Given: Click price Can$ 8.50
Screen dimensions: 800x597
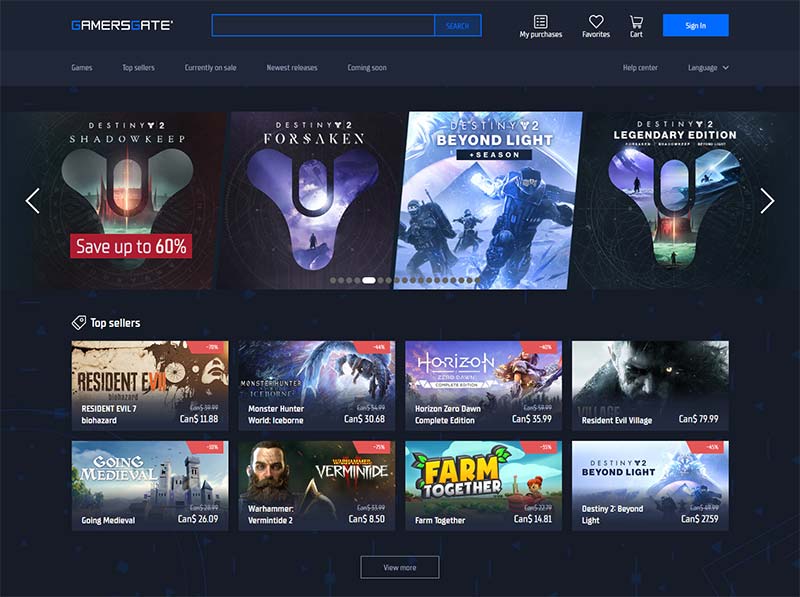Looking at the screenshot, I should click(x=367, y=519).
